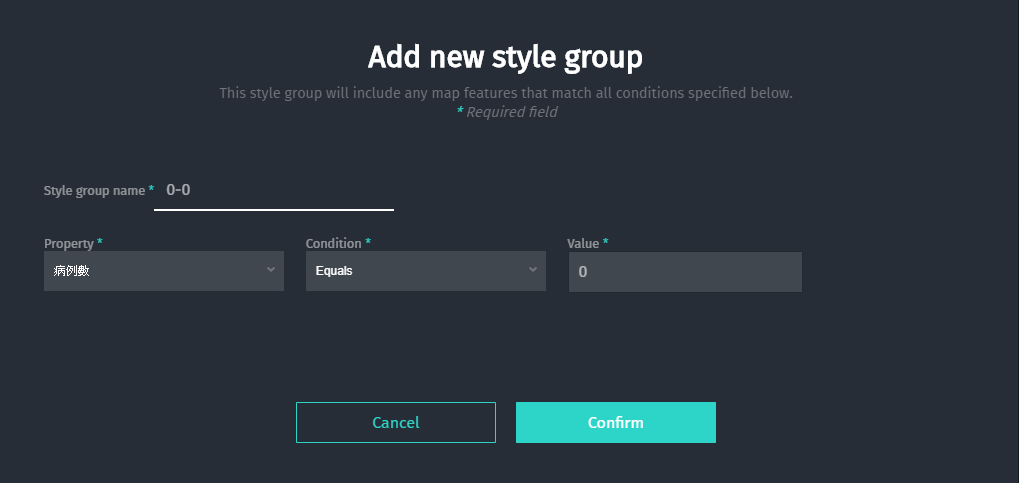Click the asterisk beside Style group name
This screenshot has width=1019, height=483.
point(151,189)
